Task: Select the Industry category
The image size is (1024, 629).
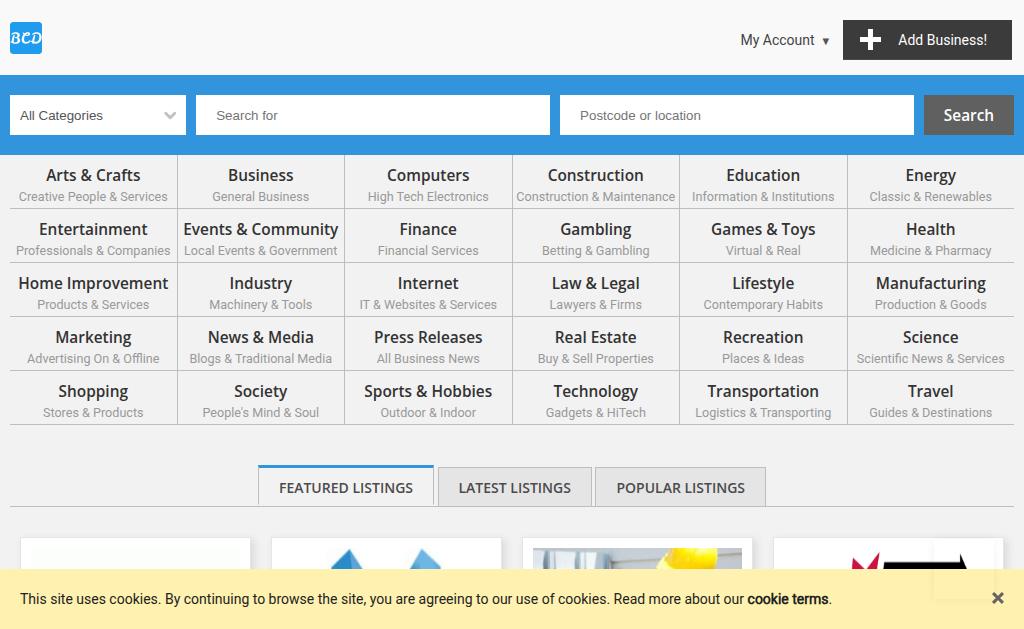Action: tap(261, 283)
